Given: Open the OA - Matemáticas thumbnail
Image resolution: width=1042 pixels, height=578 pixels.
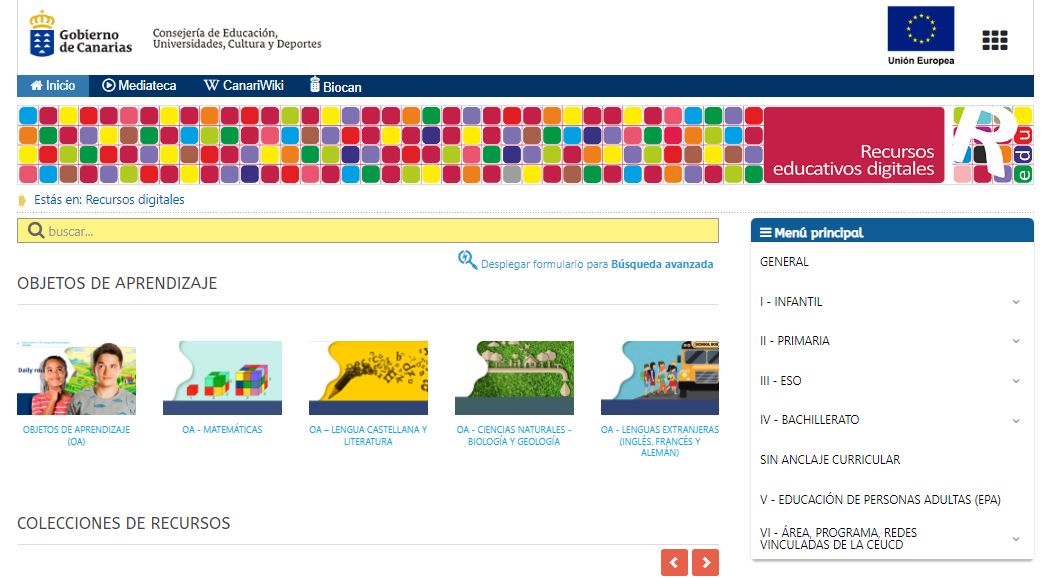Looking at the screenshot, I should pos(222,378).
